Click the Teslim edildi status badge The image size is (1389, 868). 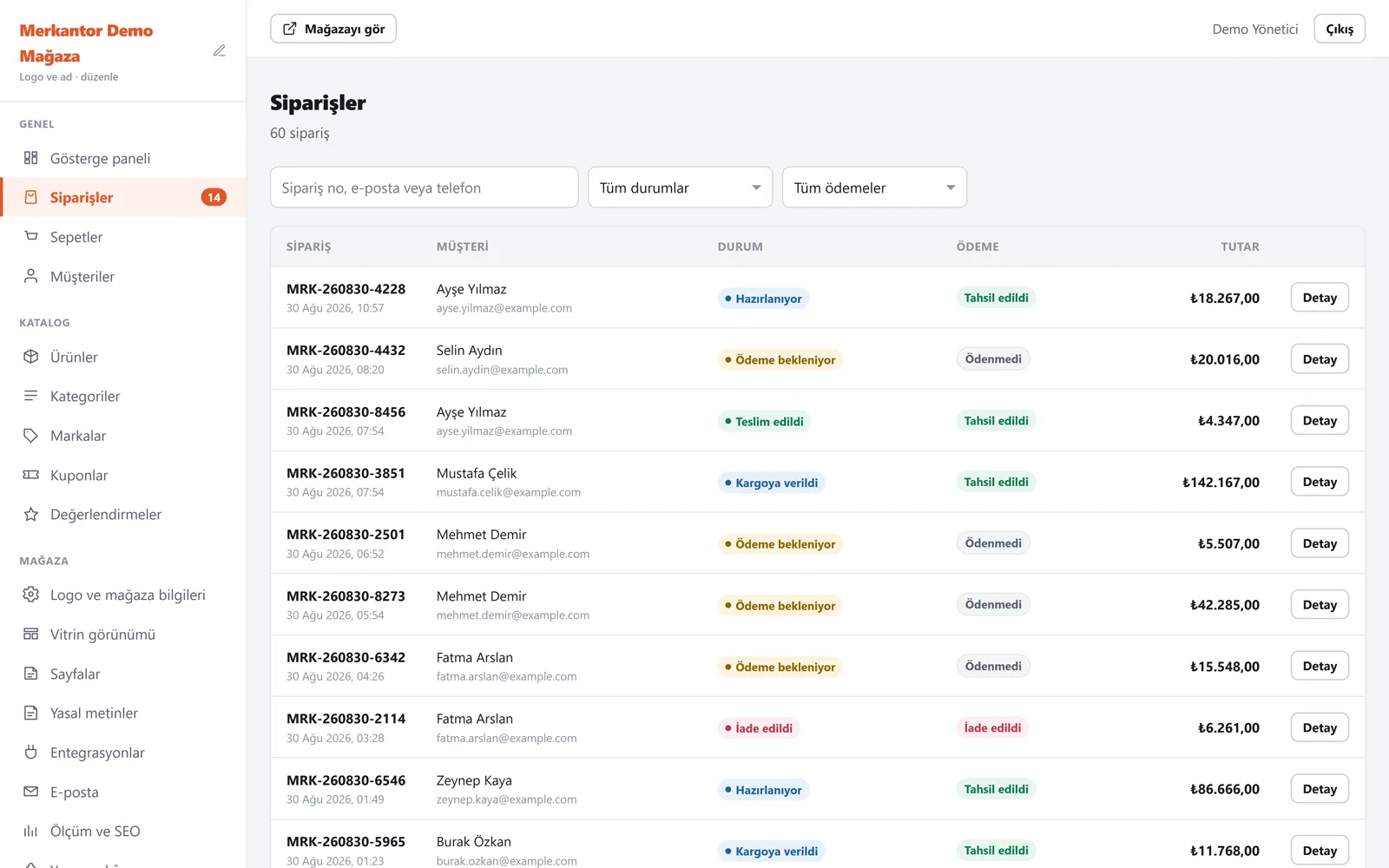tap(764, 421)
